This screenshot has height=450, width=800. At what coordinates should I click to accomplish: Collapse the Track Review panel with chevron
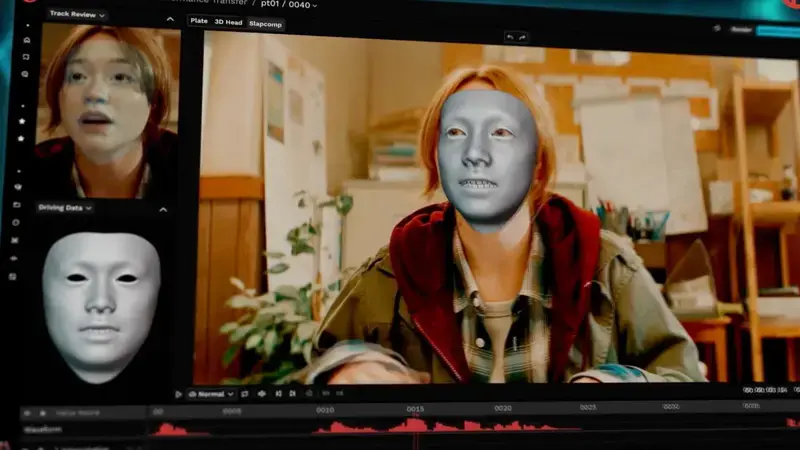coord(170,18)
